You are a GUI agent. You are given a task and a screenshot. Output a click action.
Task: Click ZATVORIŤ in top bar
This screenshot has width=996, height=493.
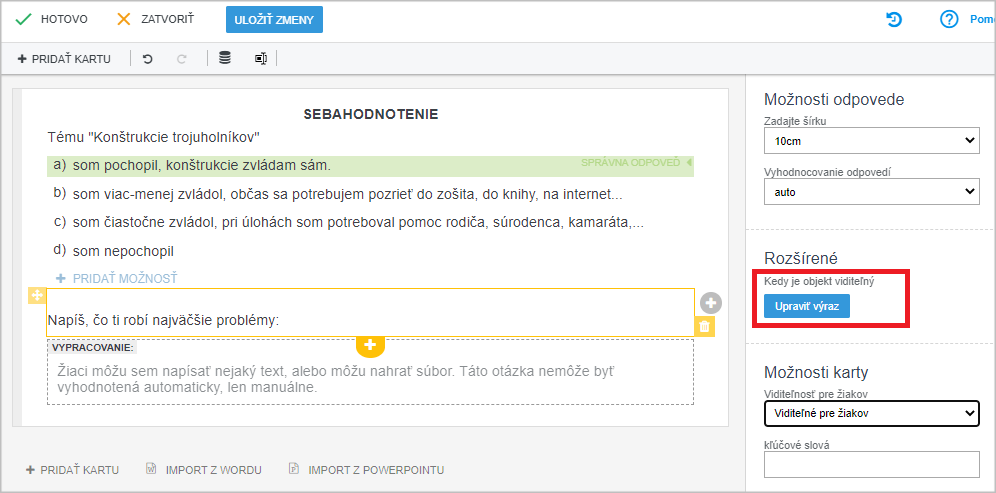pos(156,20)
